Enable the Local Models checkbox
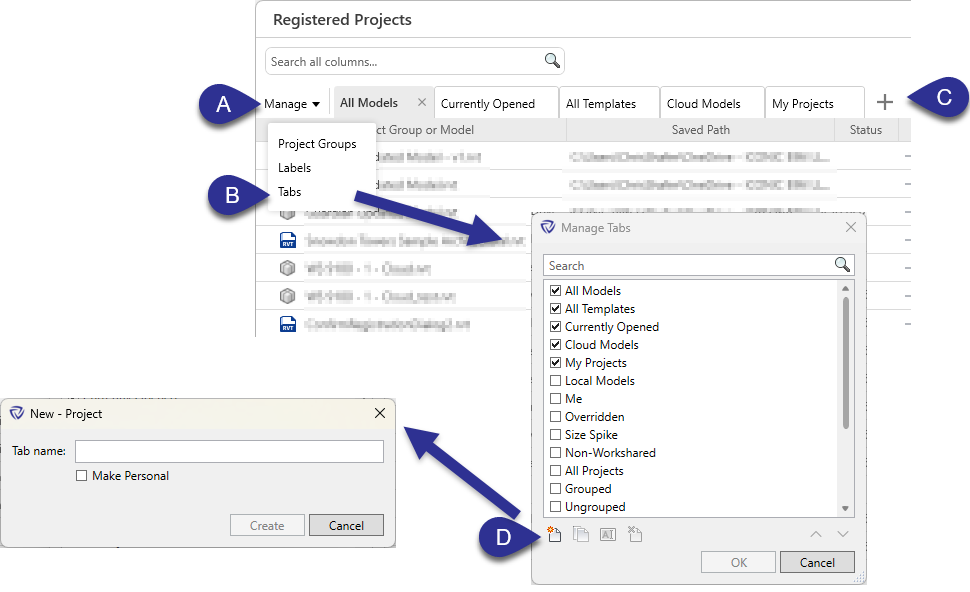The height and width of the screenshot is (592, 970). (555, 380)
